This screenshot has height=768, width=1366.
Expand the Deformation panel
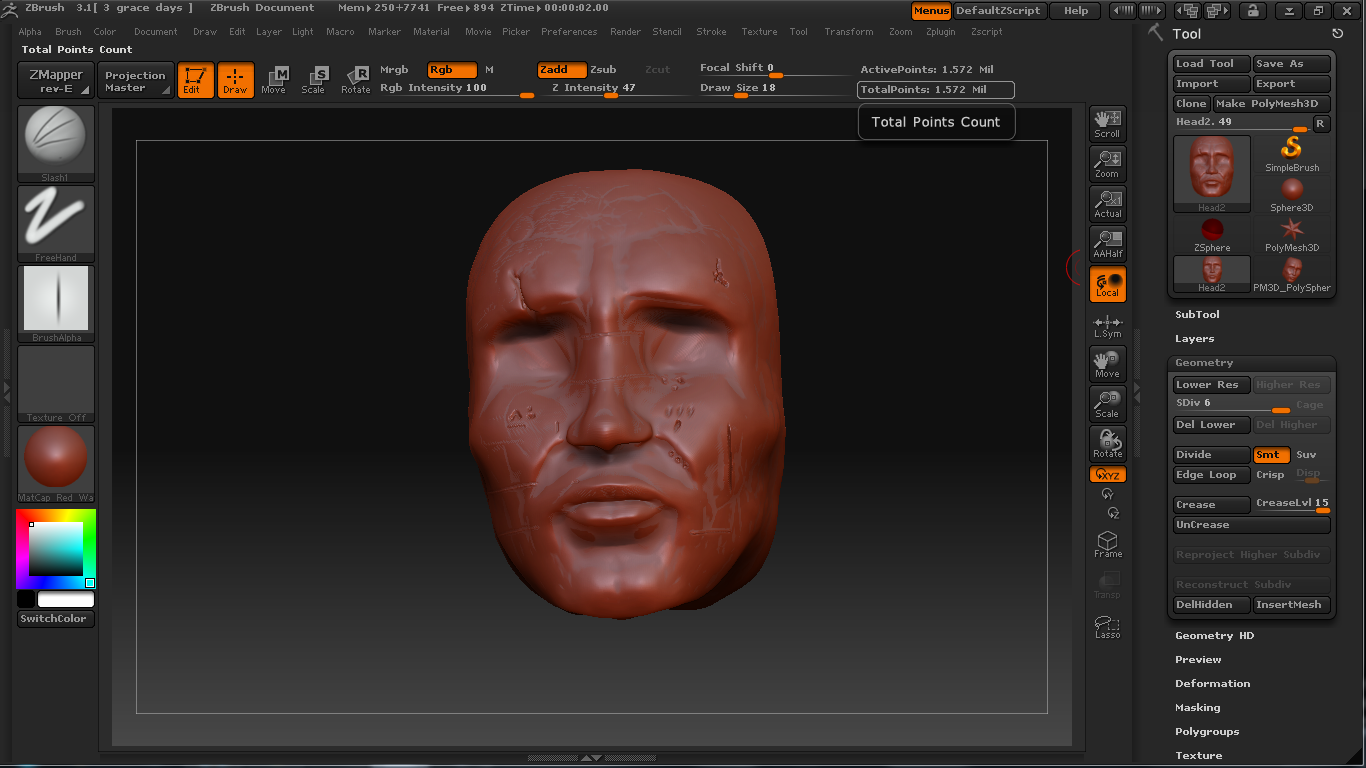[1212, 684]
